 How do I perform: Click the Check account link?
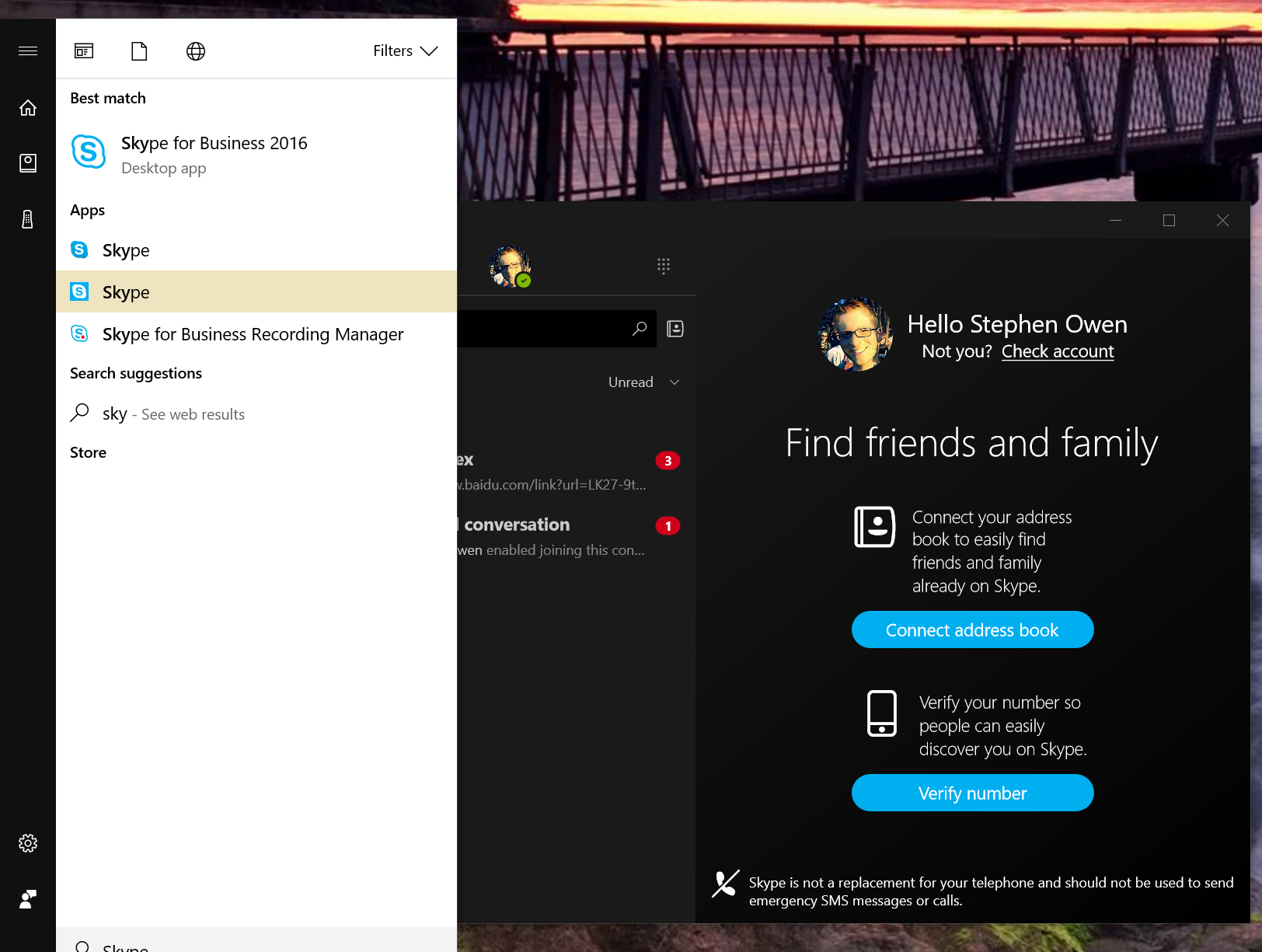pos(1057,351)
